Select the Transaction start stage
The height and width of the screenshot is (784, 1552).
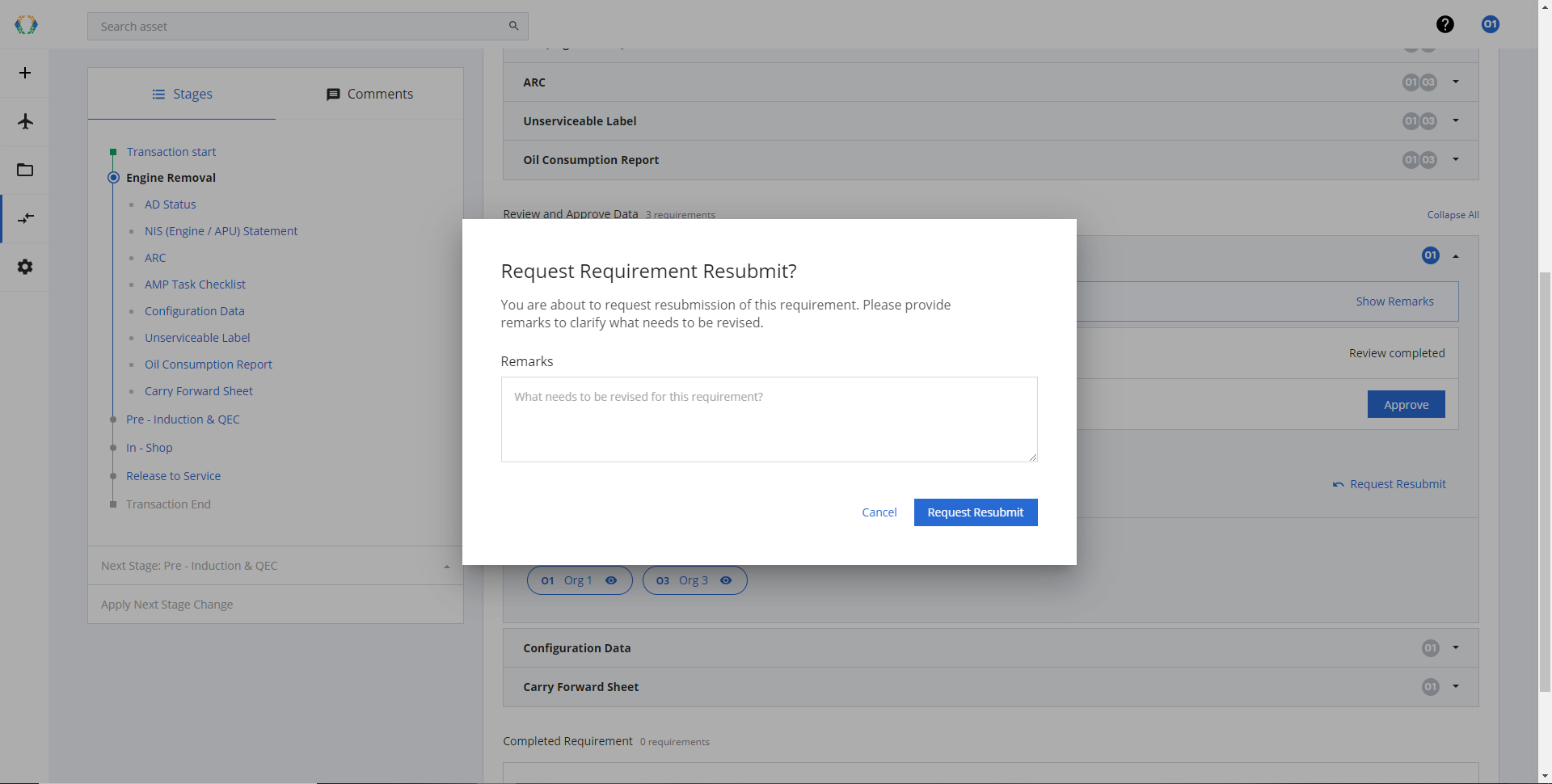tap(171, 152)
